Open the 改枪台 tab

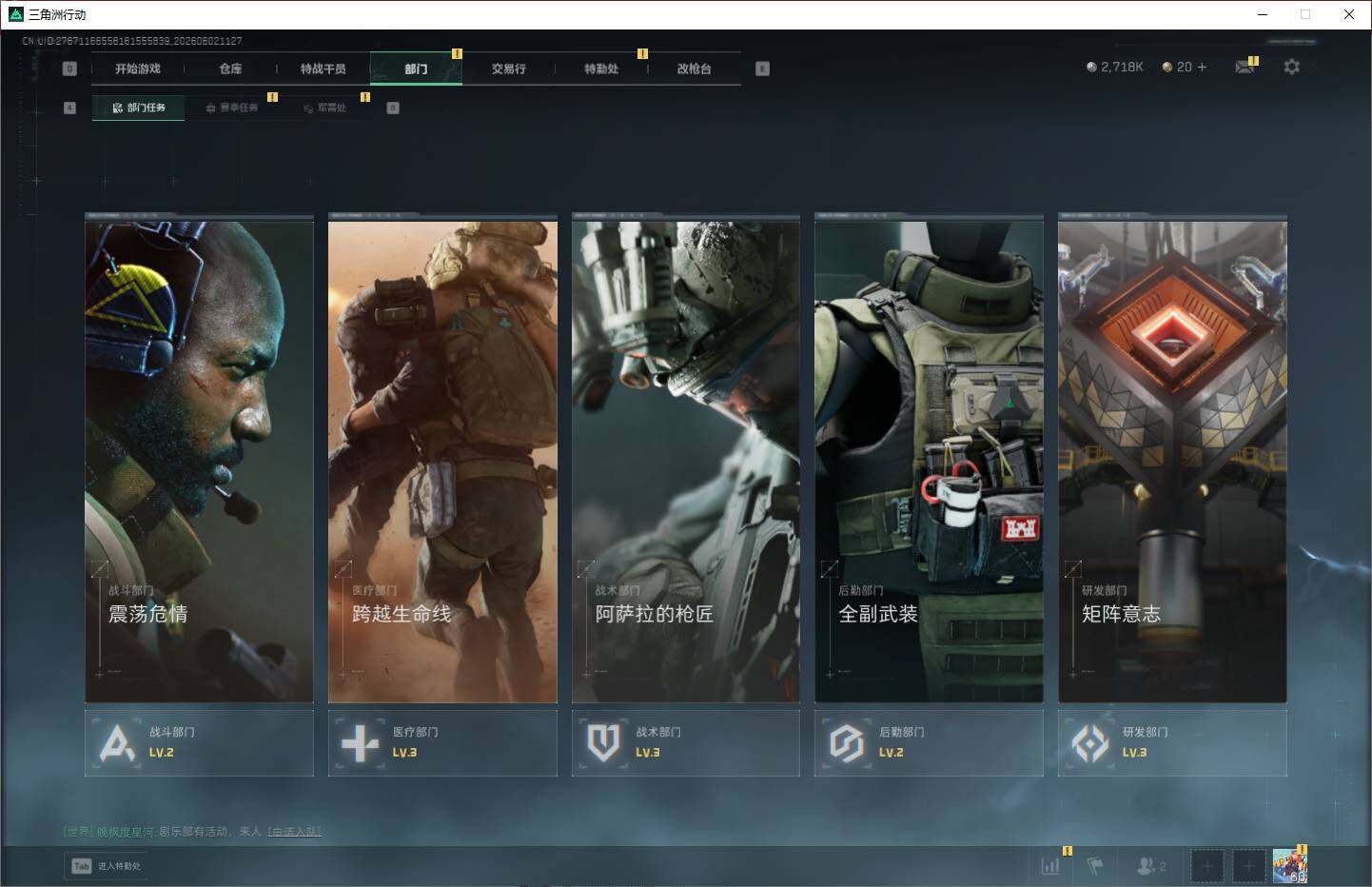tap(695, 69)
